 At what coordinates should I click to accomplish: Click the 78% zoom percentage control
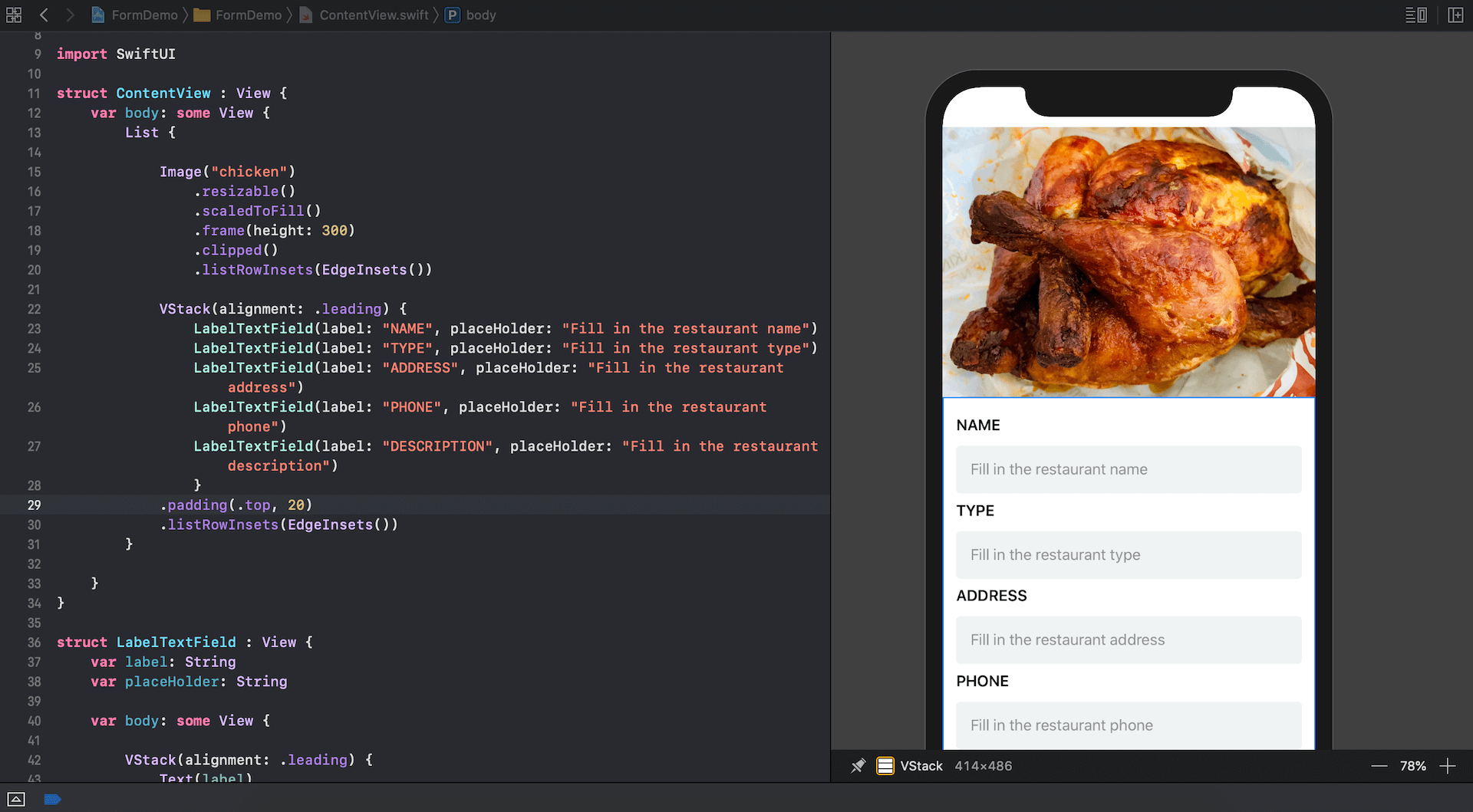click(x=1414, y=765)
